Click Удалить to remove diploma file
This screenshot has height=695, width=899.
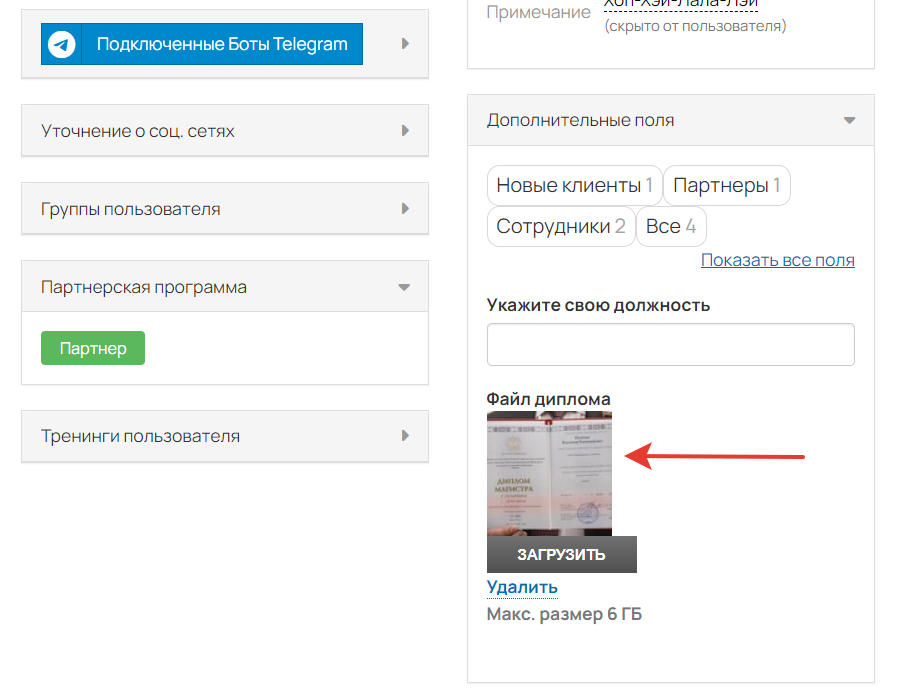(x=522, y=587)
